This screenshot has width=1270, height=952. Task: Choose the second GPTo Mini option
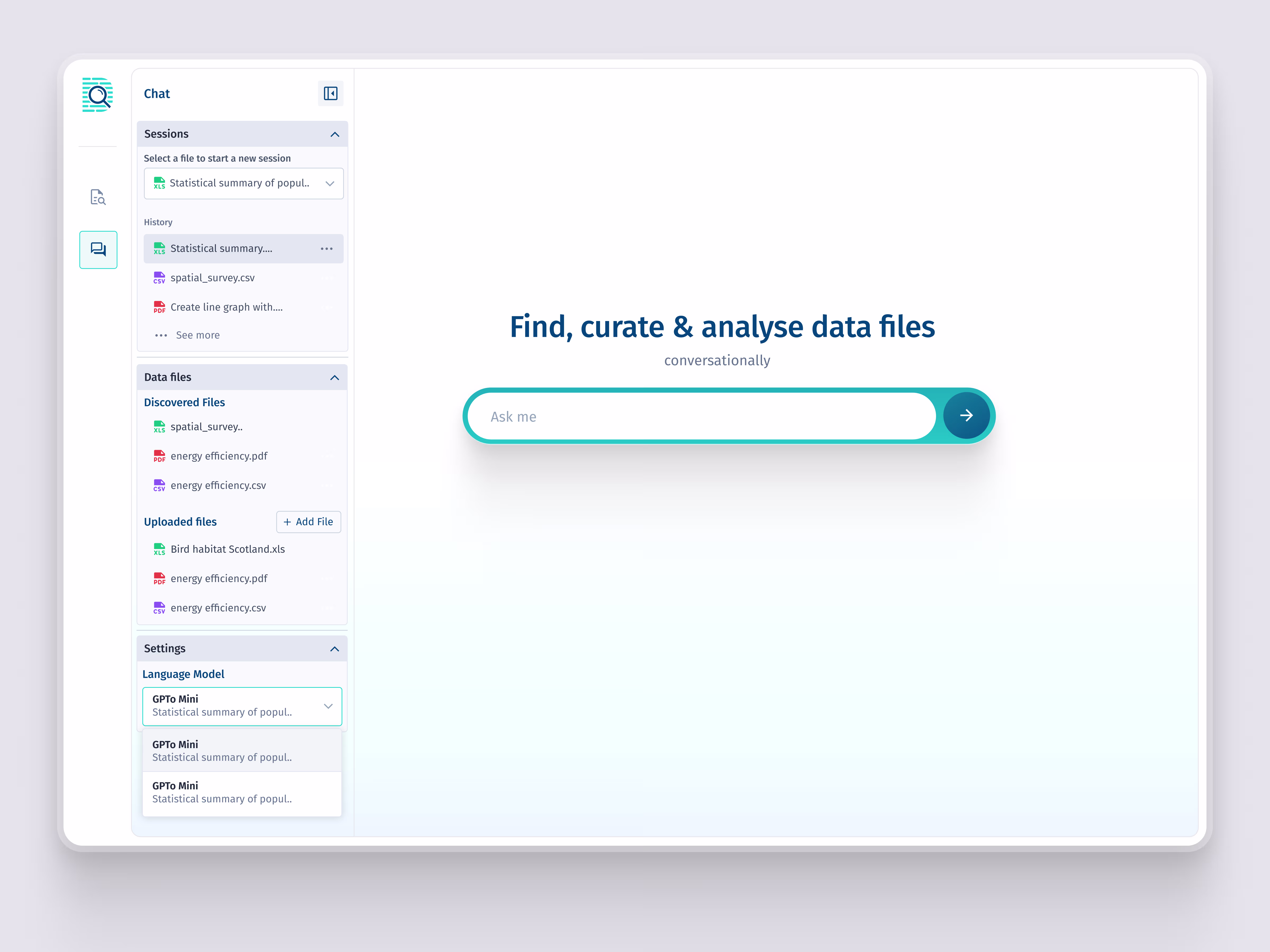(x=242, y=793)
